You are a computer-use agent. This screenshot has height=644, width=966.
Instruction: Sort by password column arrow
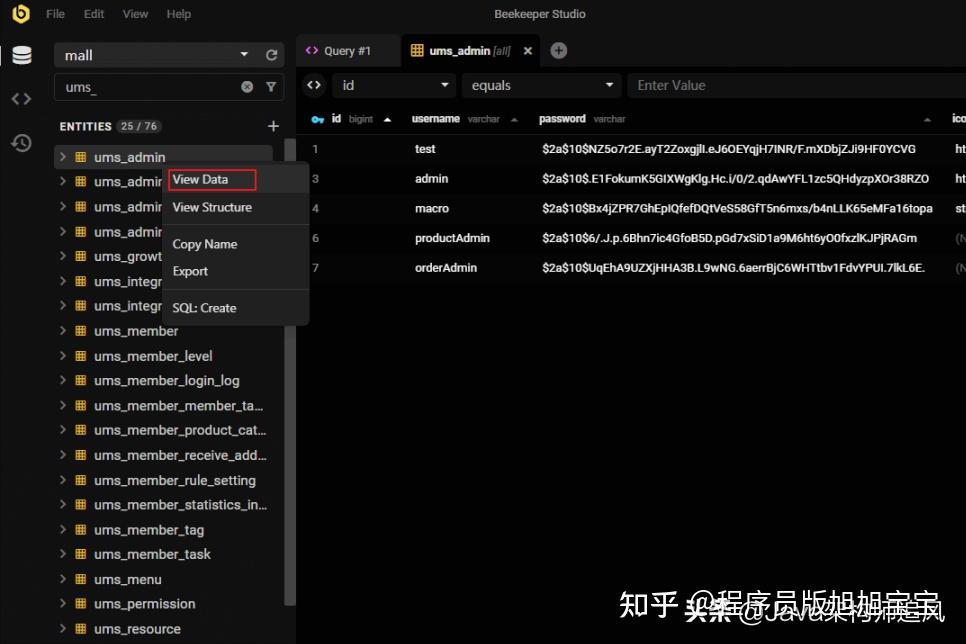tap(927, 120)
